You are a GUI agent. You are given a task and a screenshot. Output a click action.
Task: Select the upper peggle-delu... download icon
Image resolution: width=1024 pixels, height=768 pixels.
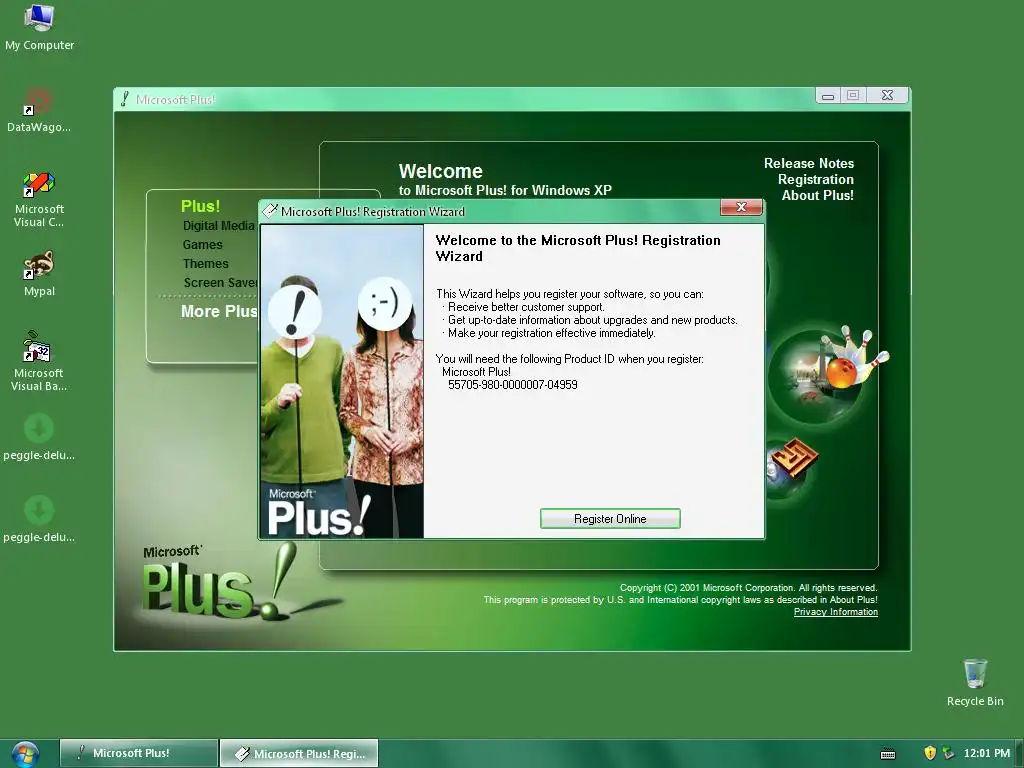39,437
